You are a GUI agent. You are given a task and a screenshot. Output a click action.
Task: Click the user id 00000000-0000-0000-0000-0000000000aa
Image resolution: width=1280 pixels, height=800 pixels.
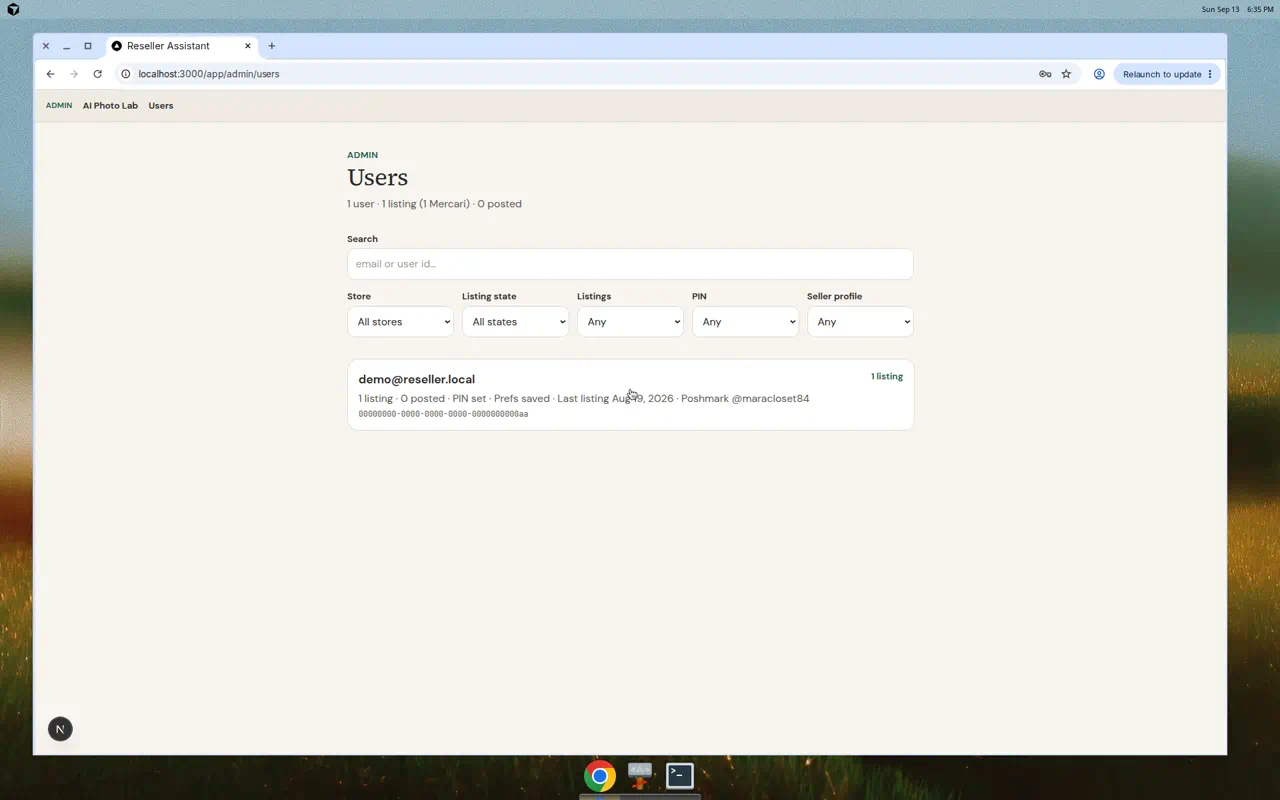coord(443,414)
